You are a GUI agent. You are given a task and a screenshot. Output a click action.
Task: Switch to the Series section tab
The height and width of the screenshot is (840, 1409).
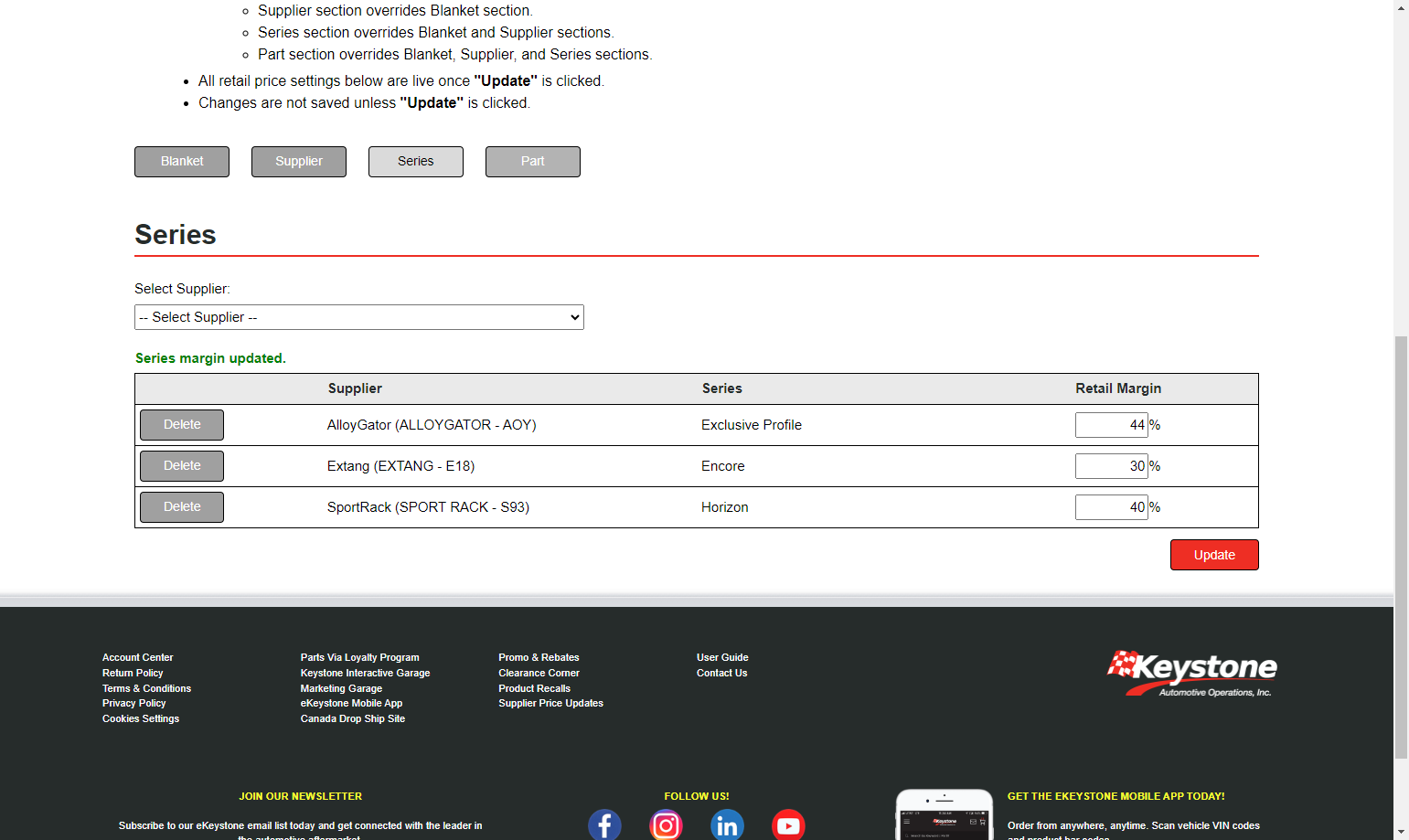[416, 162]
